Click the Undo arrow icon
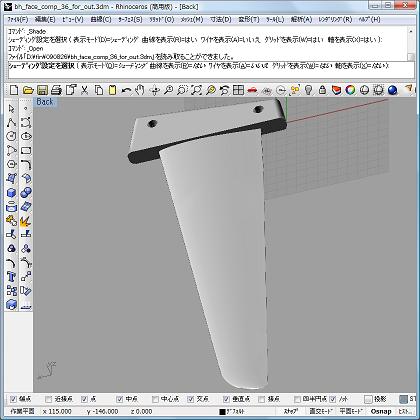This screenshot has height=420, width=420. (x=126, y=90)
